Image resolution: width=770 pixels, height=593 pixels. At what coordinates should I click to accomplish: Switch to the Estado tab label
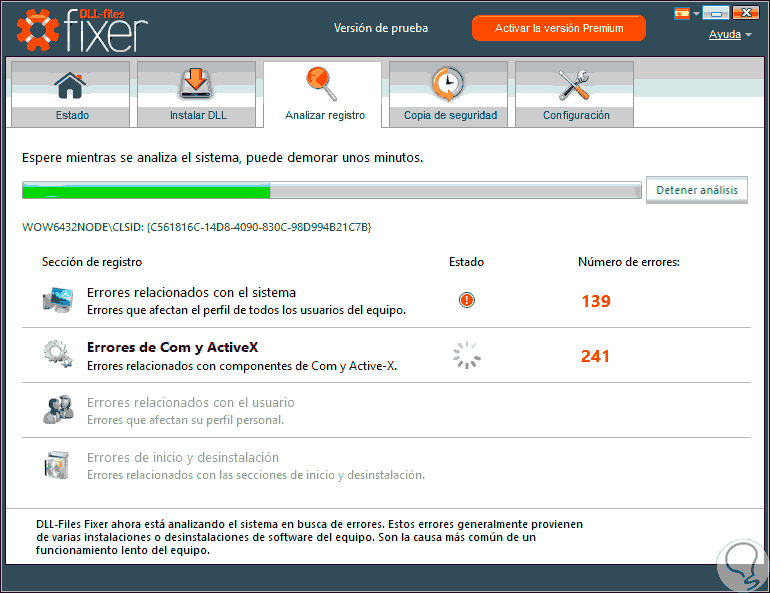point(72,115)
